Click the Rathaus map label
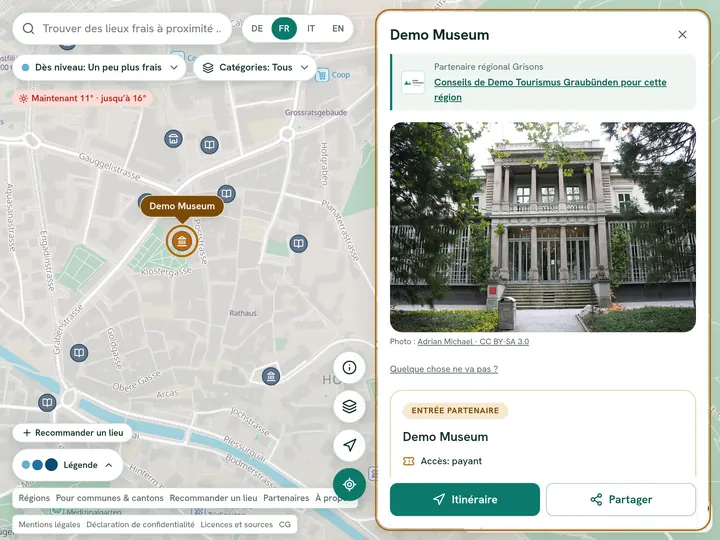This screenshot has height=540, width=720. (243, 313)
